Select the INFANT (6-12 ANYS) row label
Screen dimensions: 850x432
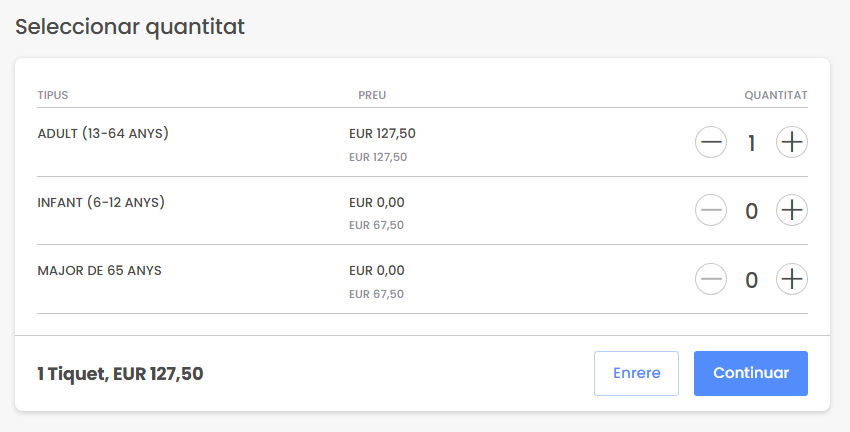pos(101,202)
